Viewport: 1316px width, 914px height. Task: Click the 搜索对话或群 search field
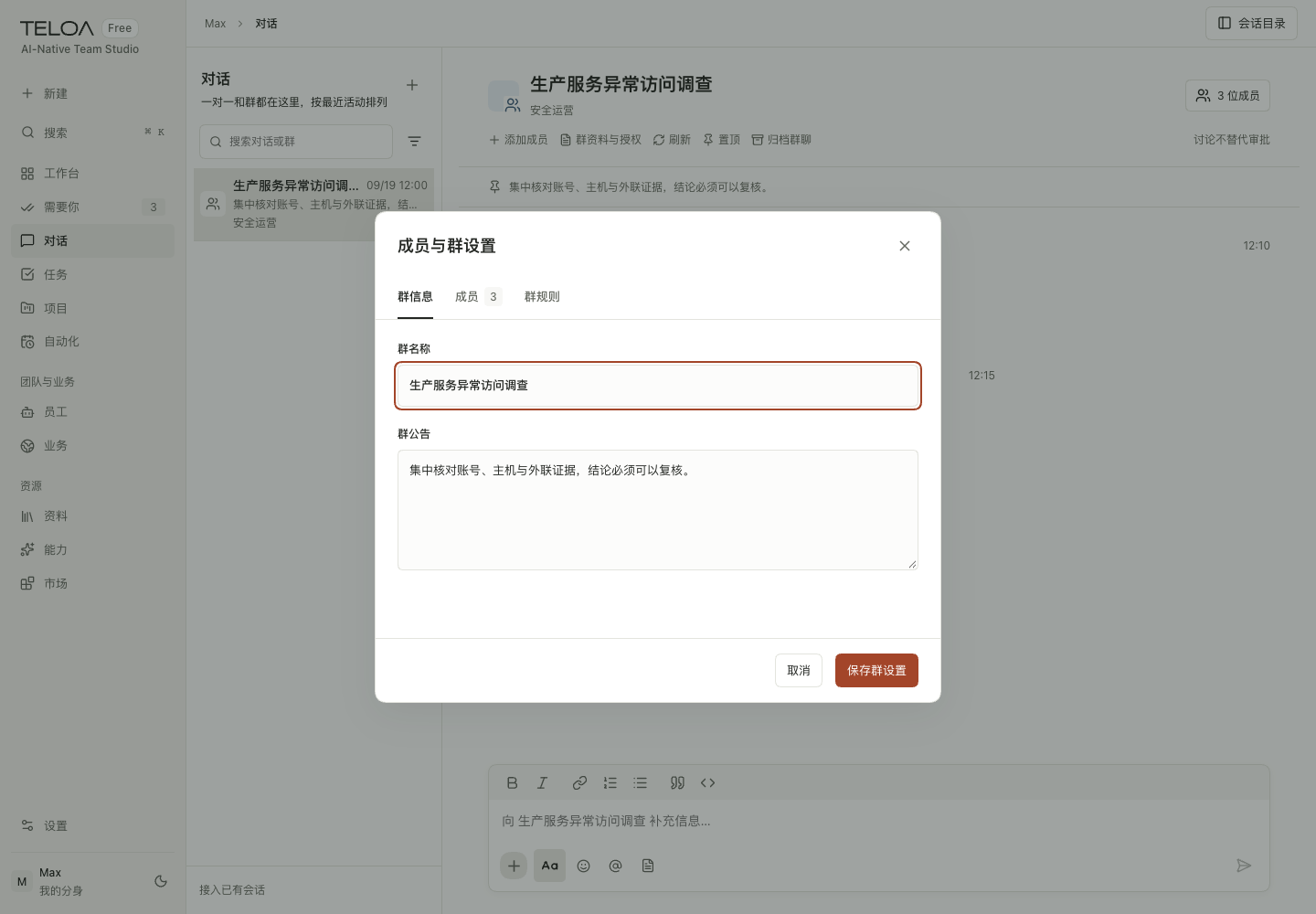coord(296,142)
